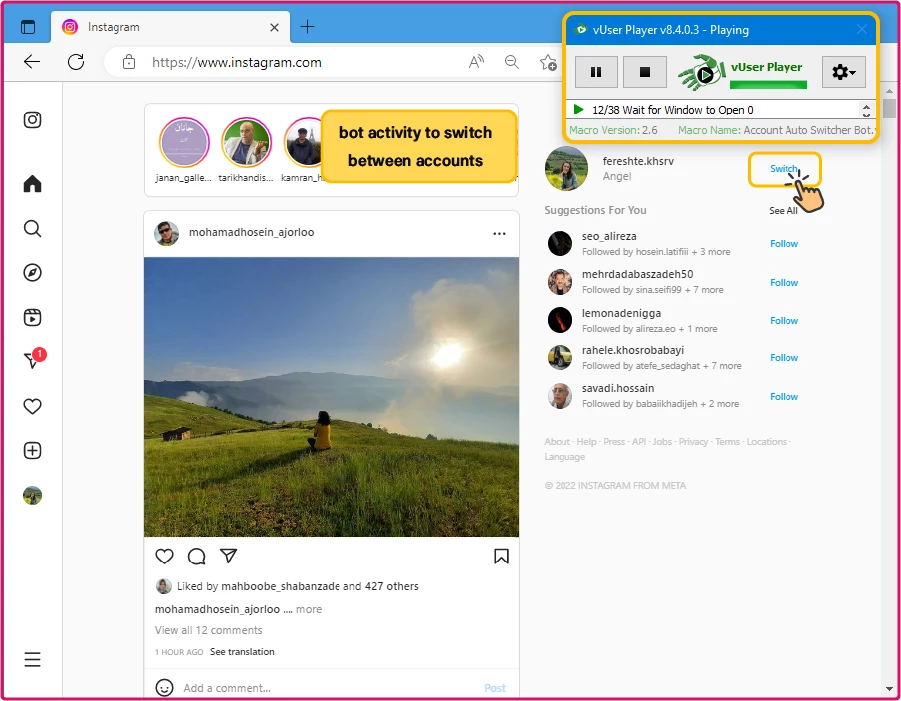Viewport: 901px width, 701px height.
Task: Pause the vUser Player macro
Action: tap(596, 72)
